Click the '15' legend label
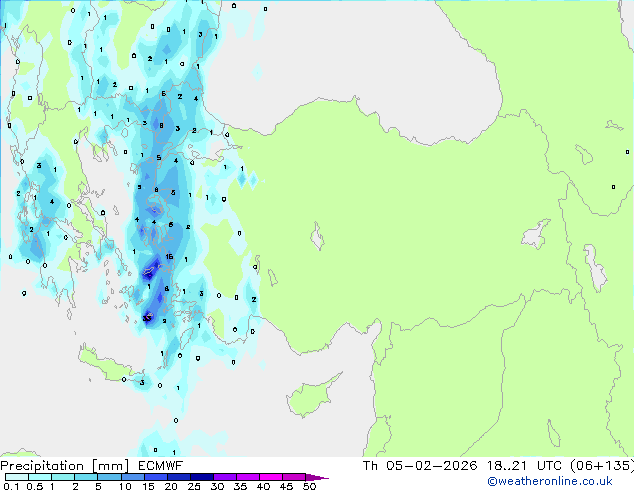 [x=148, y=486]
